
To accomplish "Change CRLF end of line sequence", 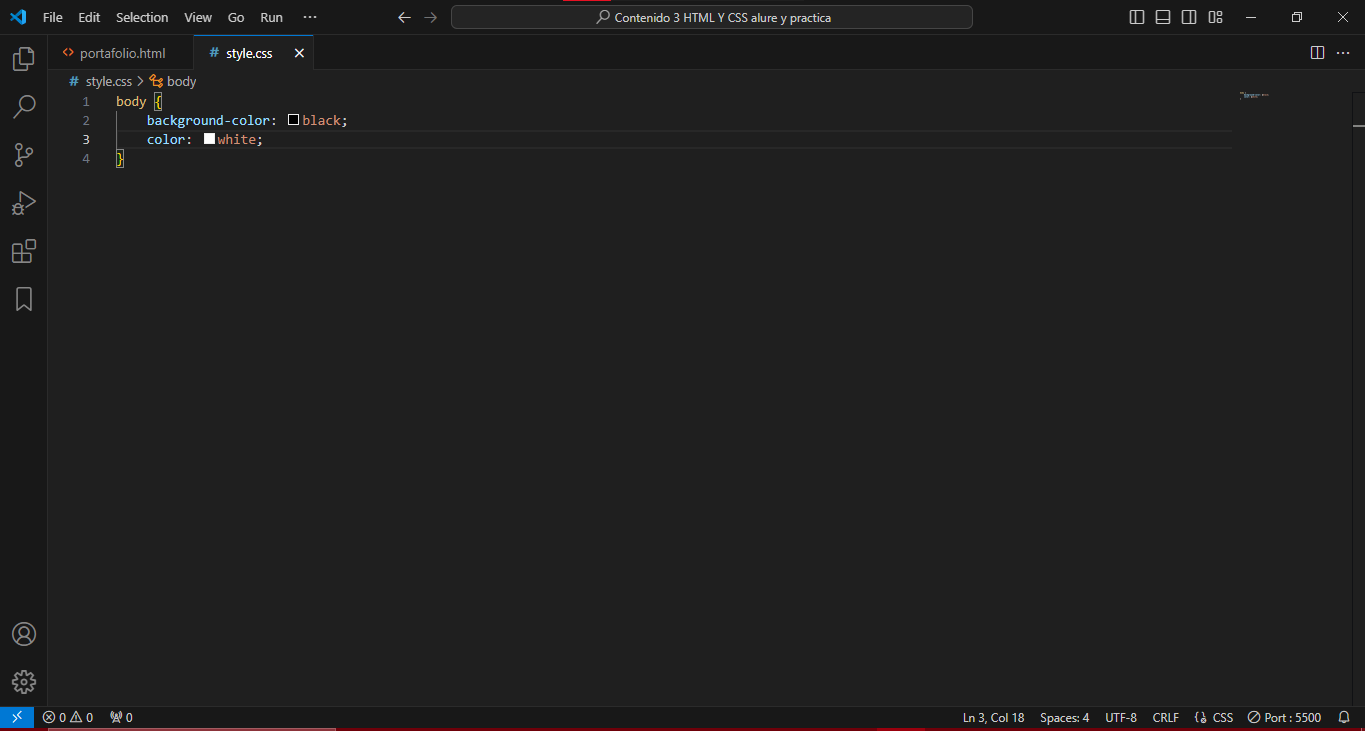I will coord(1166,717).
